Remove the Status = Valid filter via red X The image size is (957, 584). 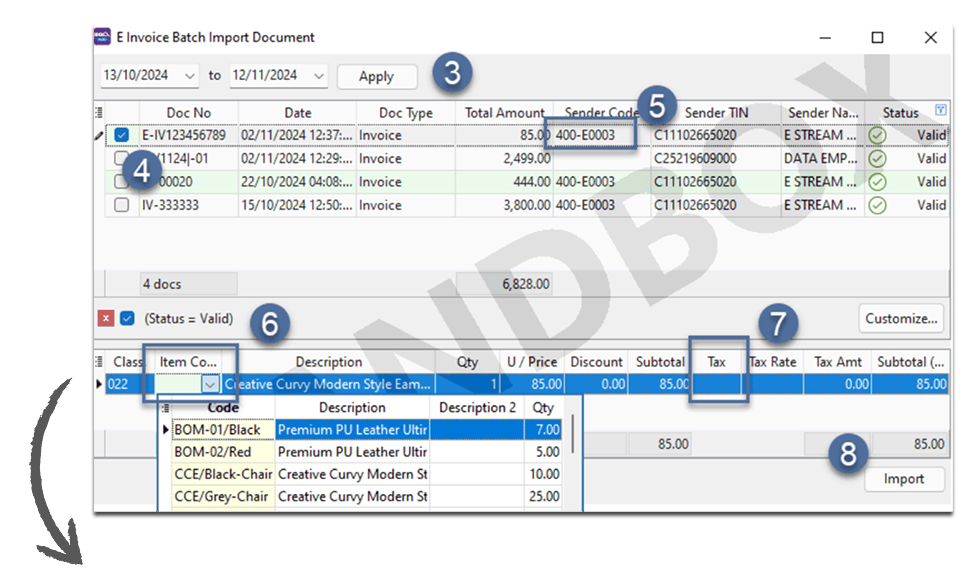click(x=106, y=318)
